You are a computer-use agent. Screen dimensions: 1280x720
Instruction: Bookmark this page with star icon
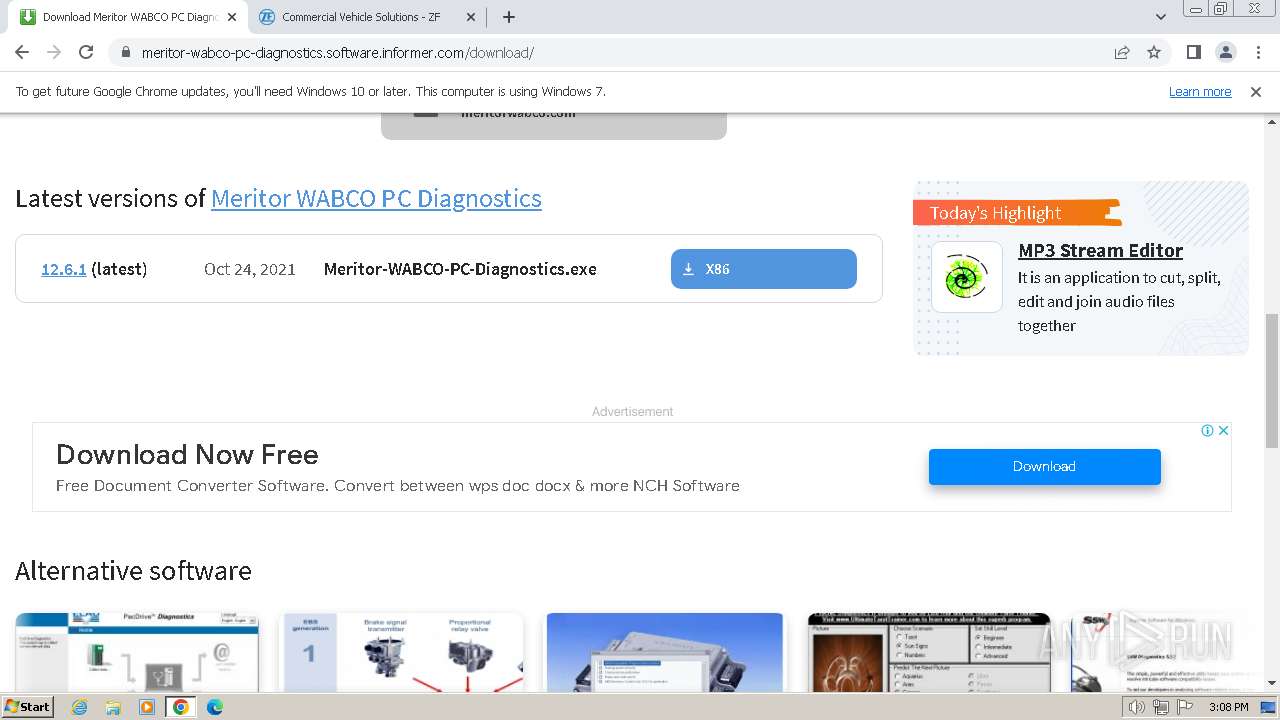(x=1154, y=53)
